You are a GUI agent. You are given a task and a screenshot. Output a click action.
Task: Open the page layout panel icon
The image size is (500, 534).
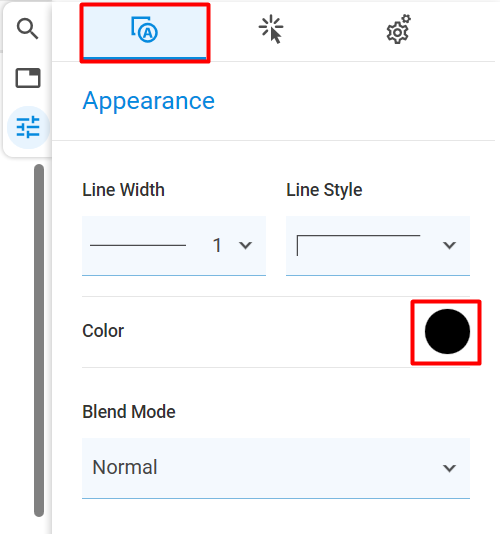28,78
